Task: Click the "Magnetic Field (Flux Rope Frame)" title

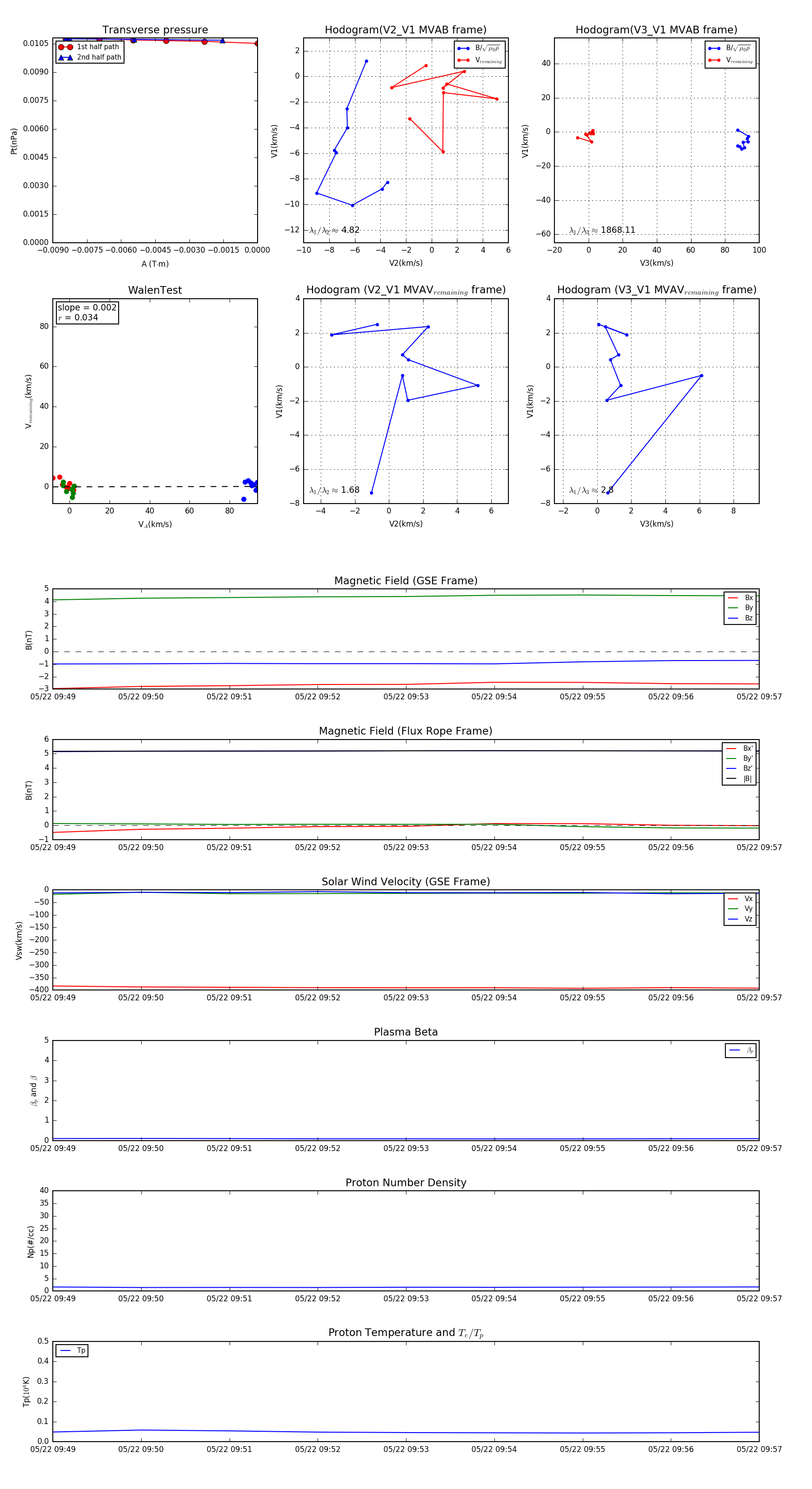Action: [x=406, y=731]
